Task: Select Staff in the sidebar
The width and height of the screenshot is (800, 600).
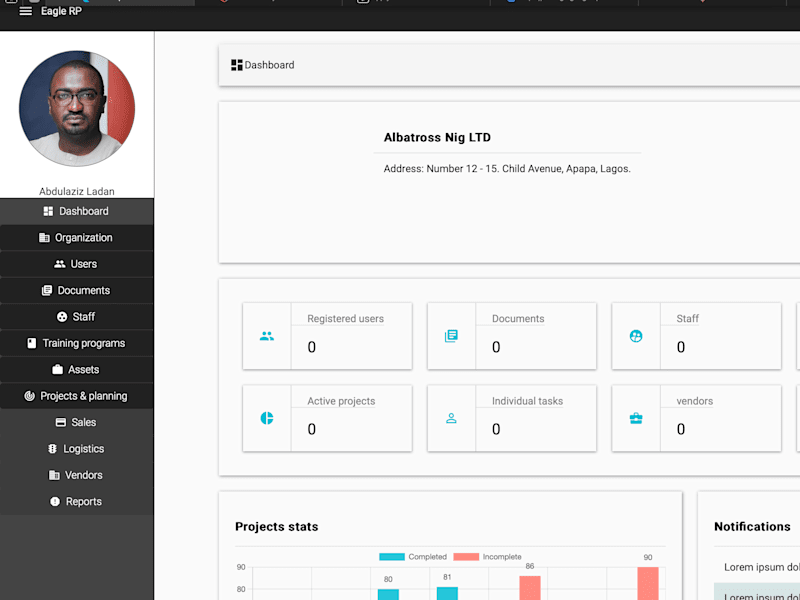Action: point(77,317)
